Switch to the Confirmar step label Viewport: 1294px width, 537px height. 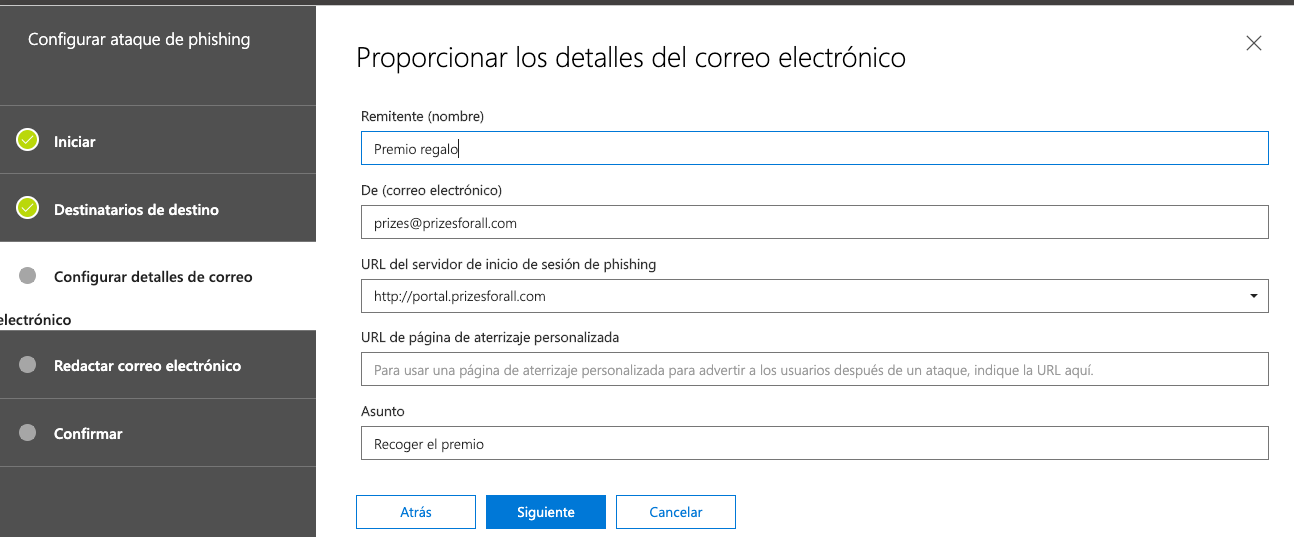point(88,434)
